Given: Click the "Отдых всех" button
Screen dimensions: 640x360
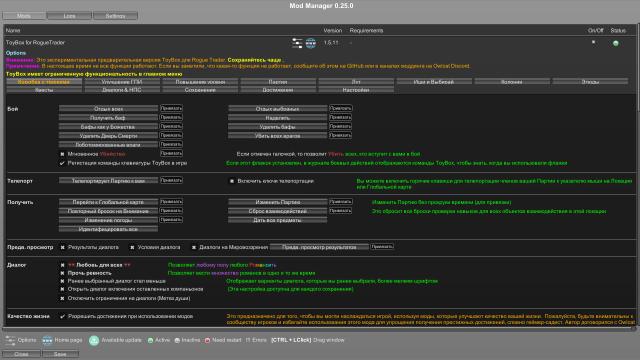Looking at the screenshot, I should [x=108, y=109].
